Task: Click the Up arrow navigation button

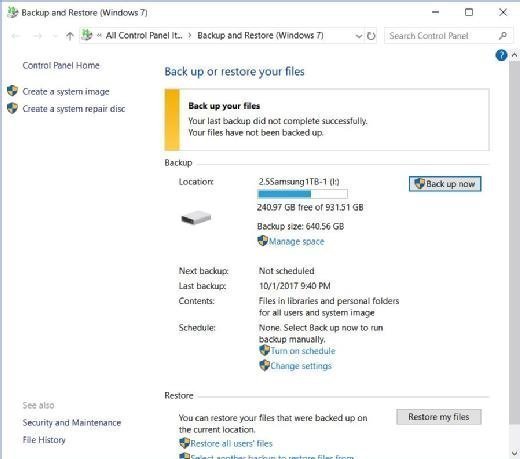Action: (70, 36)
